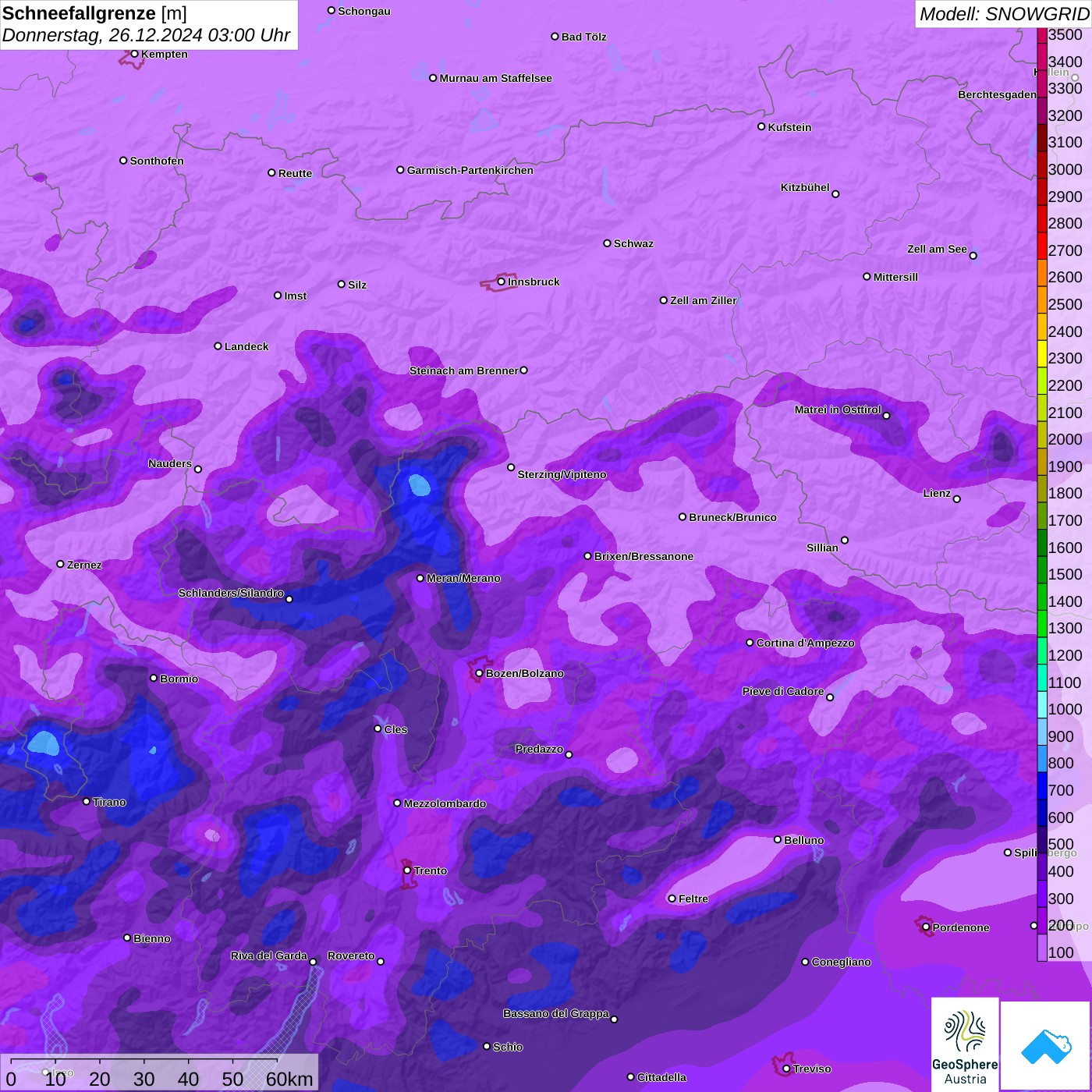Click the Tirano marker dot
The height and width of the screenshot is (1092, 1092).
[x=87, y=801]
